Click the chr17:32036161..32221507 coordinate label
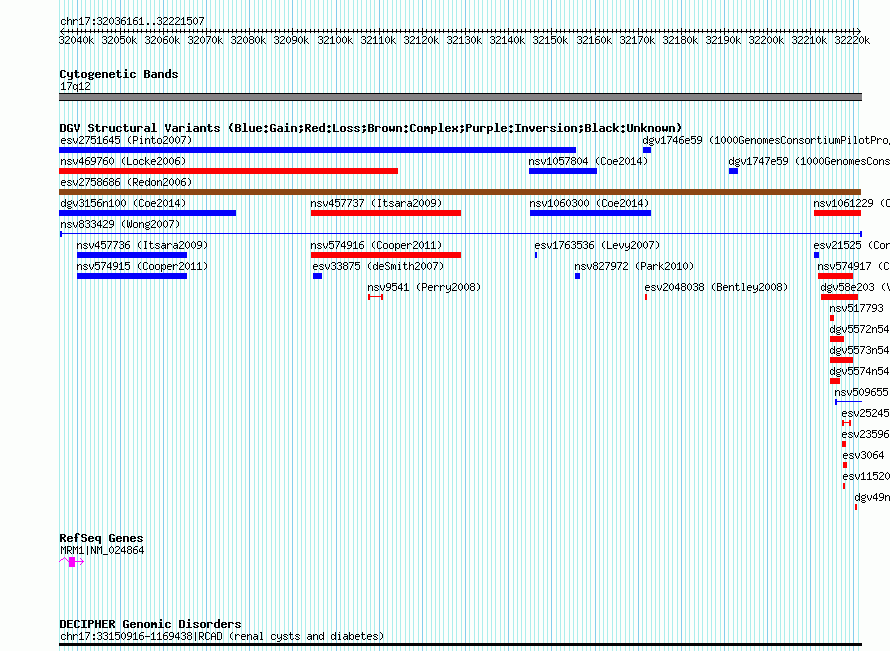 [132, 21]
